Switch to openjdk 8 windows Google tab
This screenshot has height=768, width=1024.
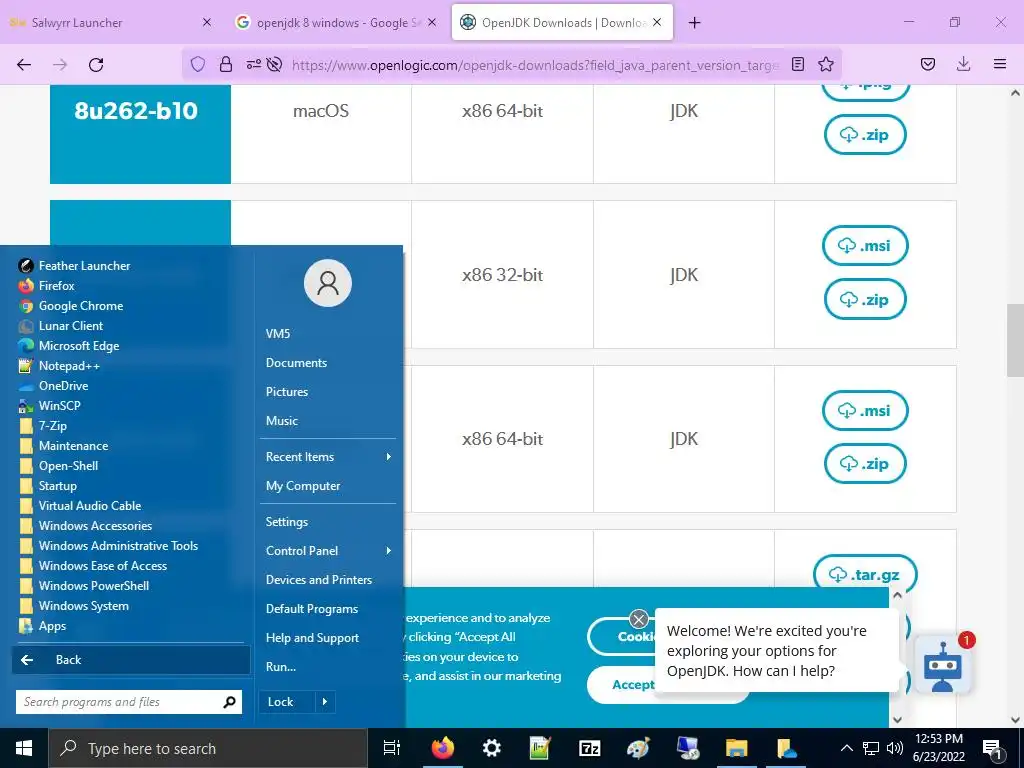336,22
